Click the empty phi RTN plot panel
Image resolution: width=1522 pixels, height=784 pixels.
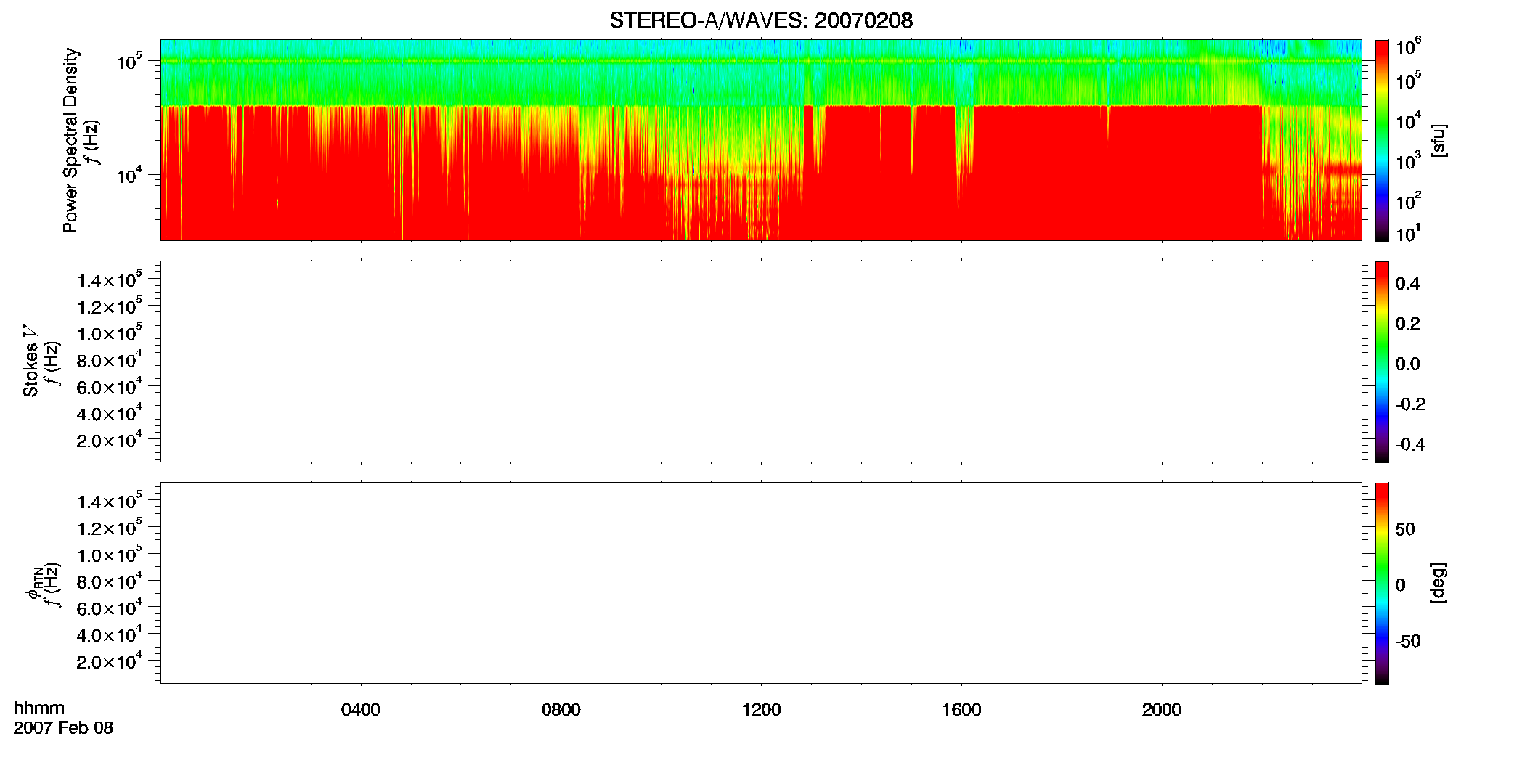click(x=761, y=583)
